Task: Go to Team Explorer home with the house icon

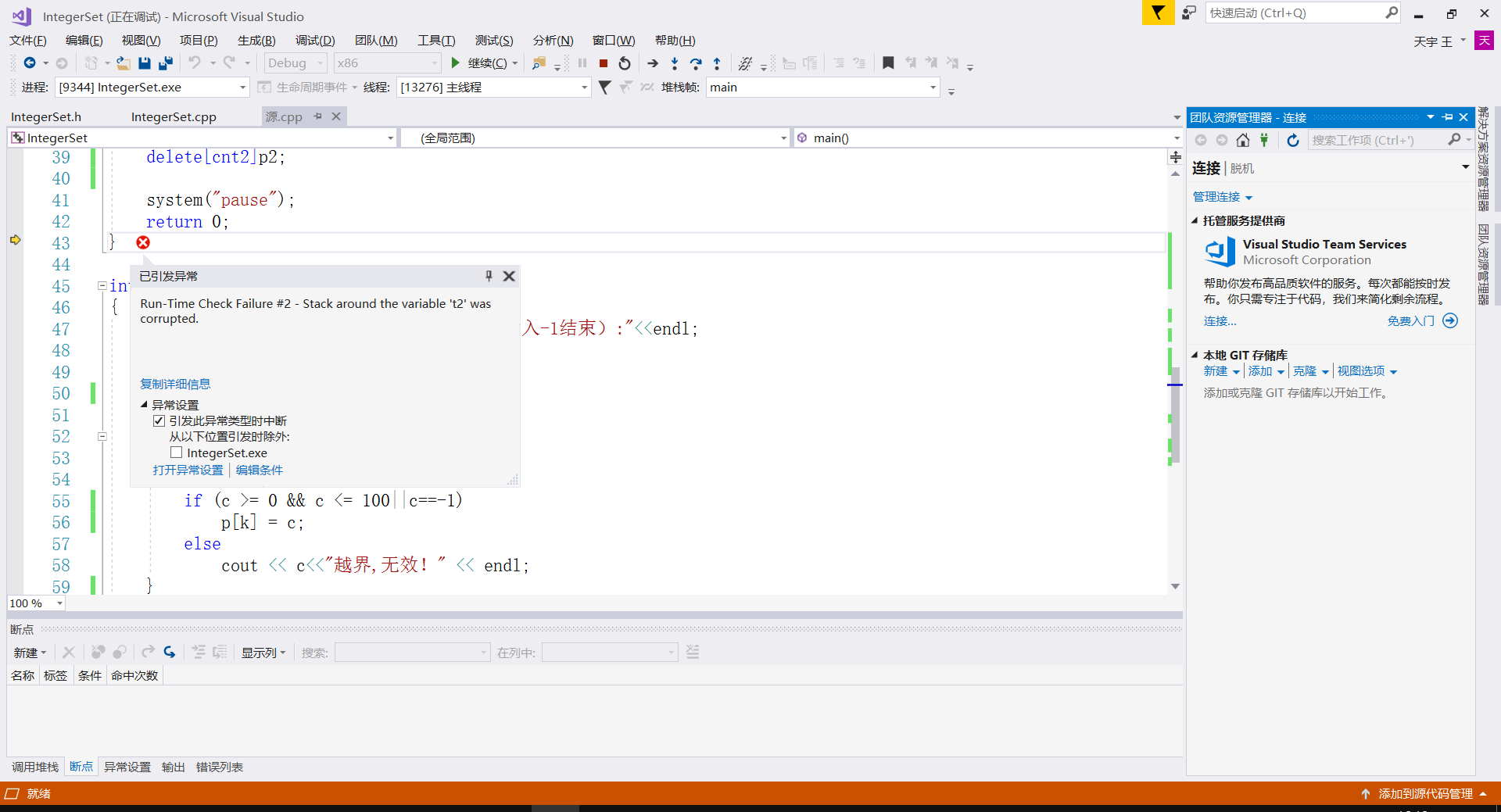Action: tap(1243, 140)
